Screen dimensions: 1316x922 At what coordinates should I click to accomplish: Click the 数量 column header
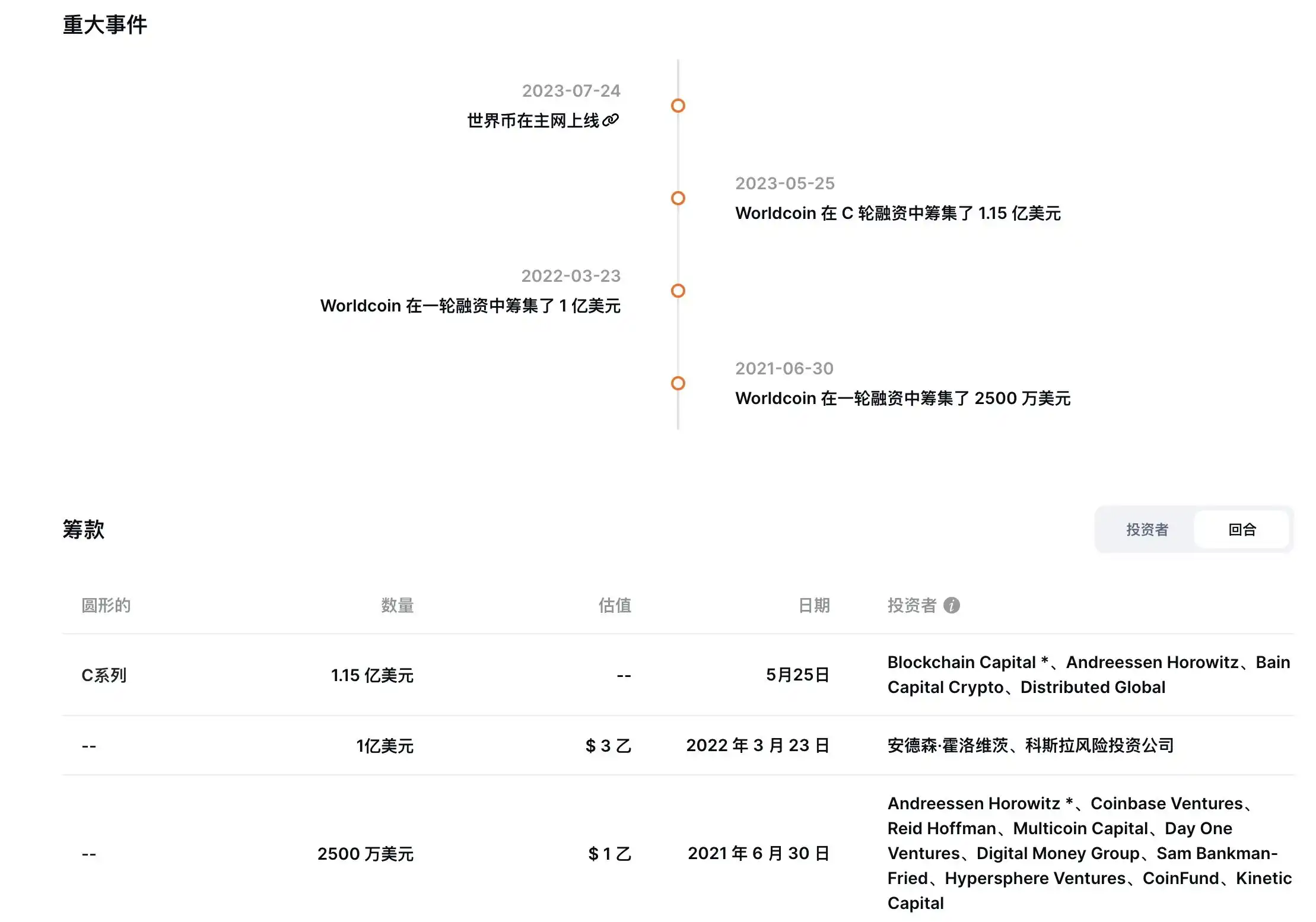[397, 605]
